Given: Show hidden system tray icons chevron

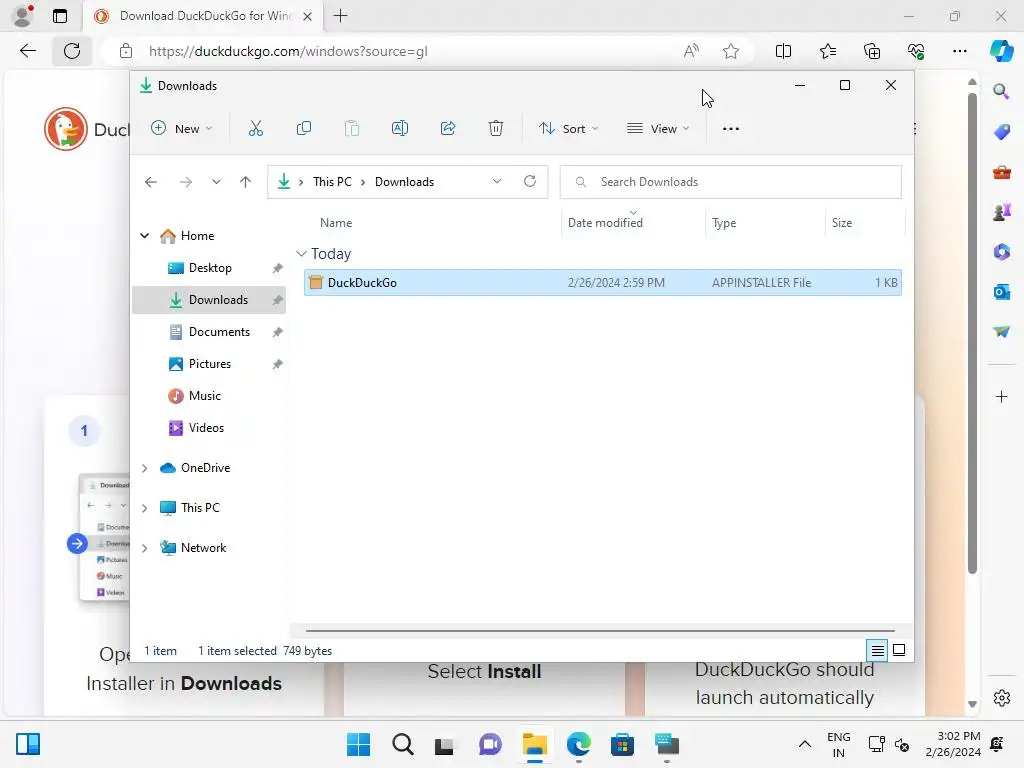Looking at the screenshot, I should [805, 744].
